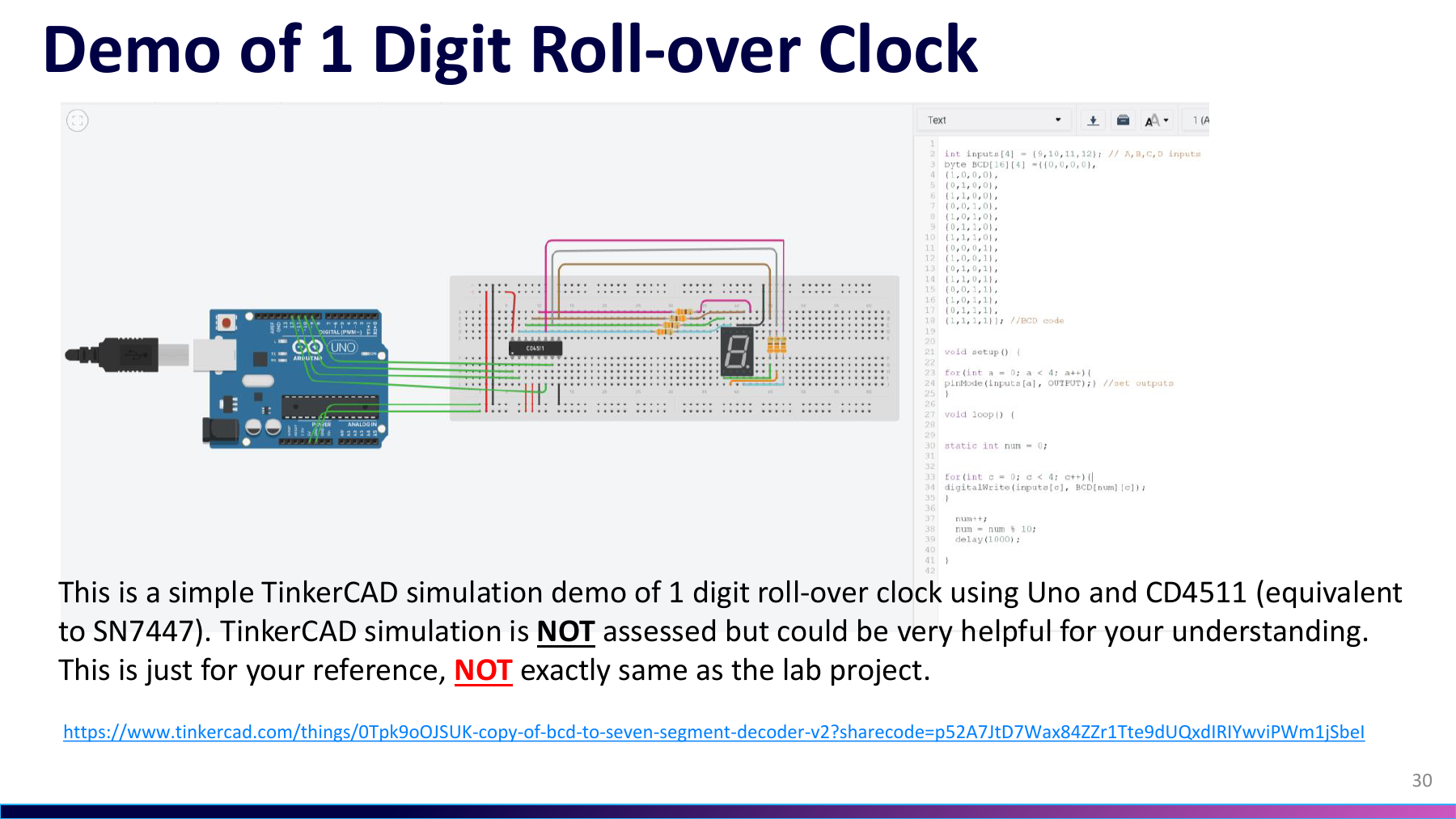Click the delay(1000) code line
1456x819 pixels.
click(x=987, y=539)
